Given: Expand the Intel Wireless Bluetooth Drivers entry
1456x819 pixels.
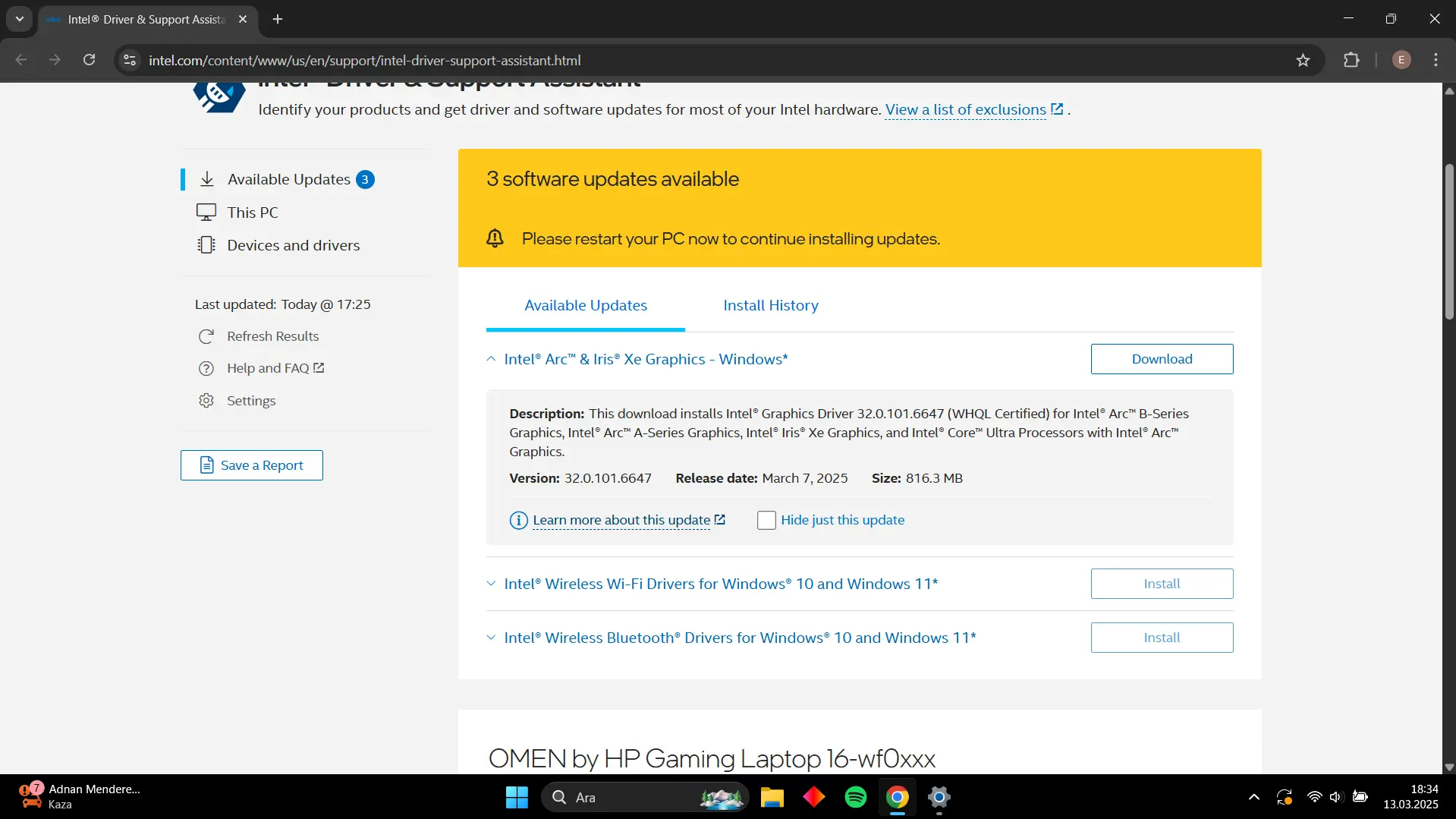Looking at the screenshot, I should click(491, 638).
